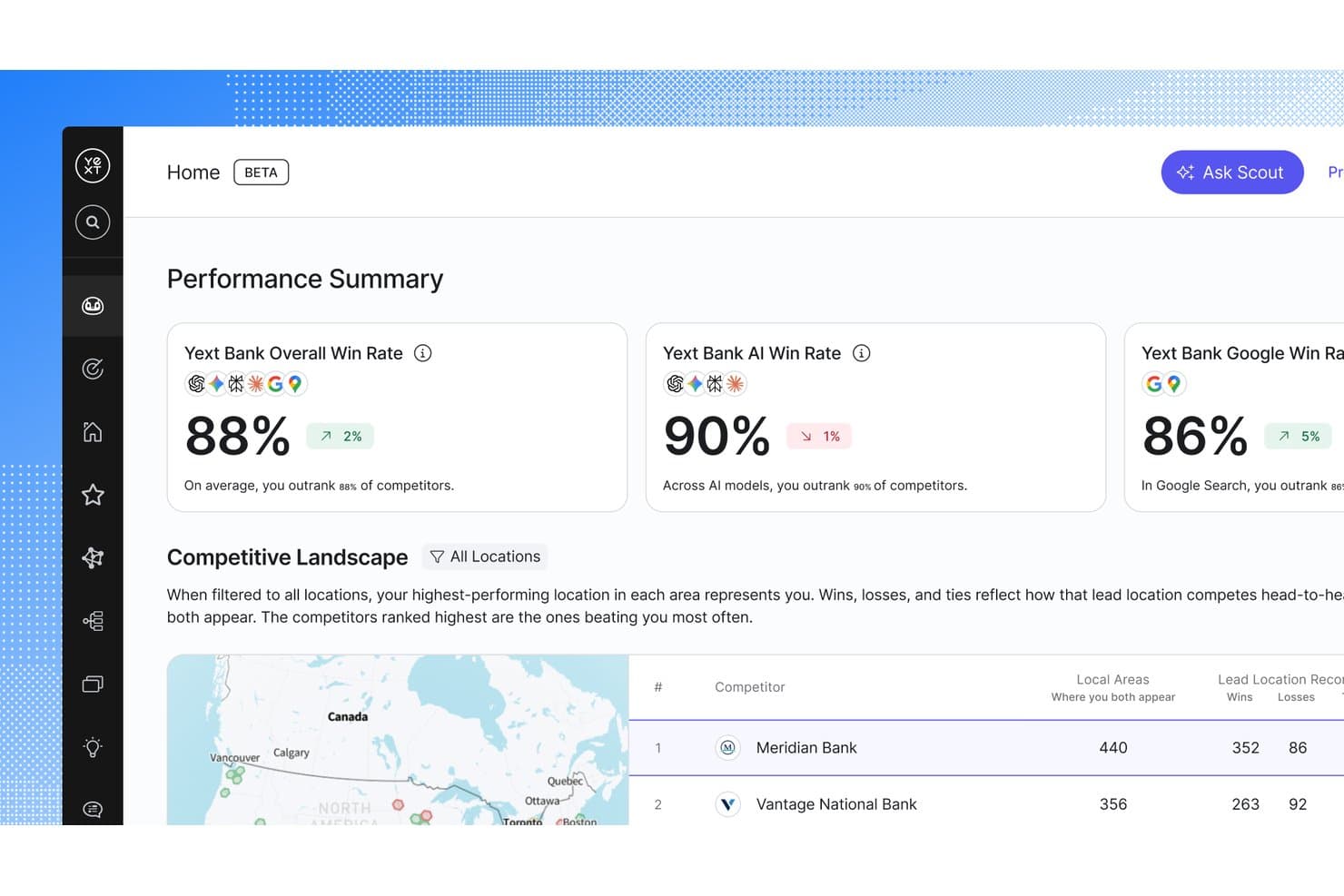
Task: Open the lightbulb icon in the sidebar
Action: 93,747
